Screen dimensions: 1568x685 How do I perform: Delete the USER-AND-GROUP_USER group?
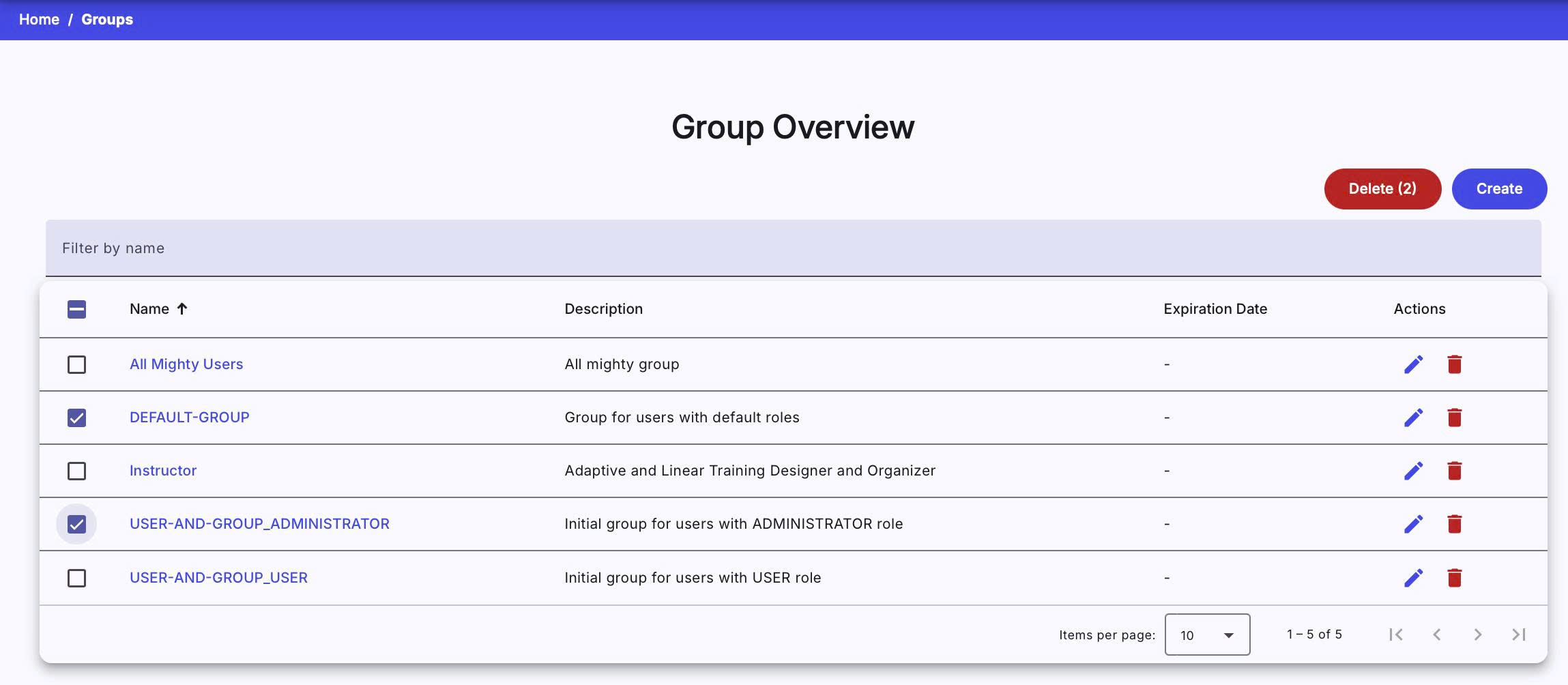point(1454,578)
